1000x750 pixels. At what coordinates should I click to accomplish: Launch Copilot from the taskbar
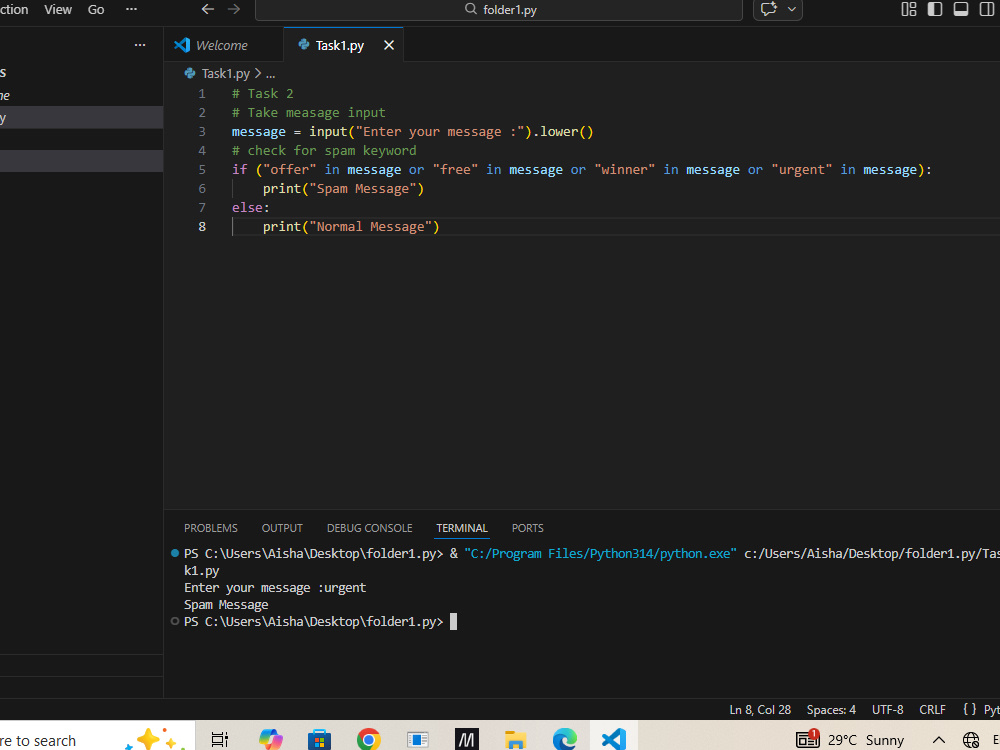(270, 739)
